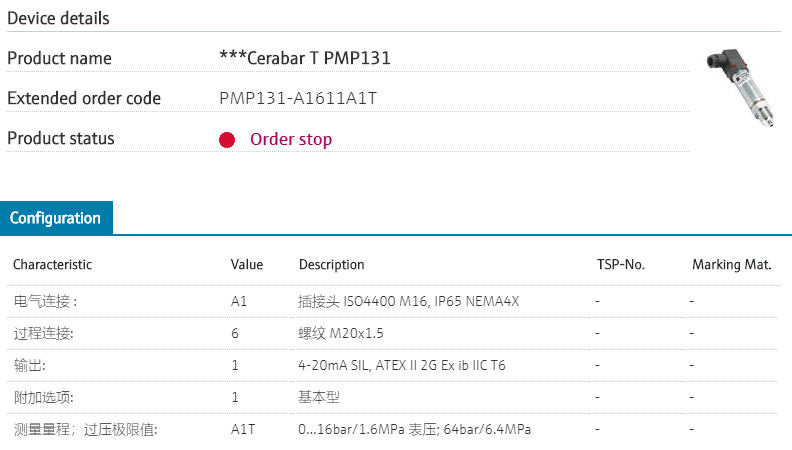Click the 4-20mA SIL ATEX description

pos(402,365)
